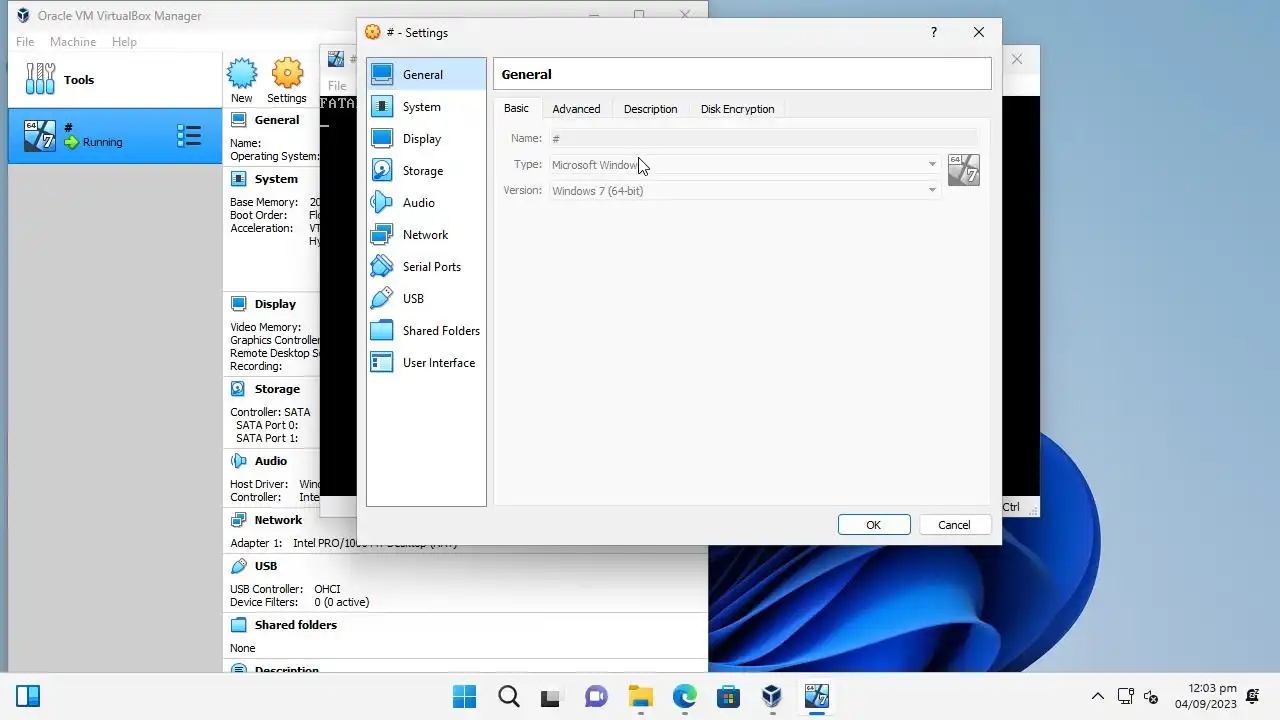
Task: Click OK in the Settings dialog
Action: point(874,525)
